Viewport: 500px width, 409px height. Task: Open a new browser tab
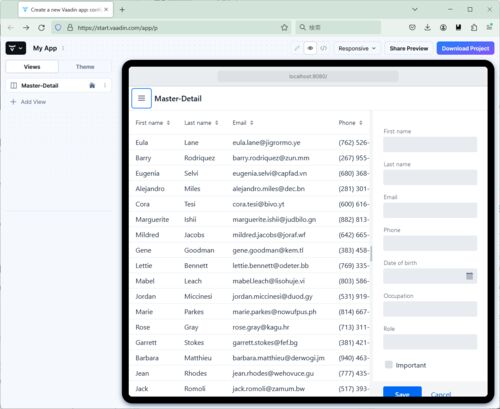point(122,10)
